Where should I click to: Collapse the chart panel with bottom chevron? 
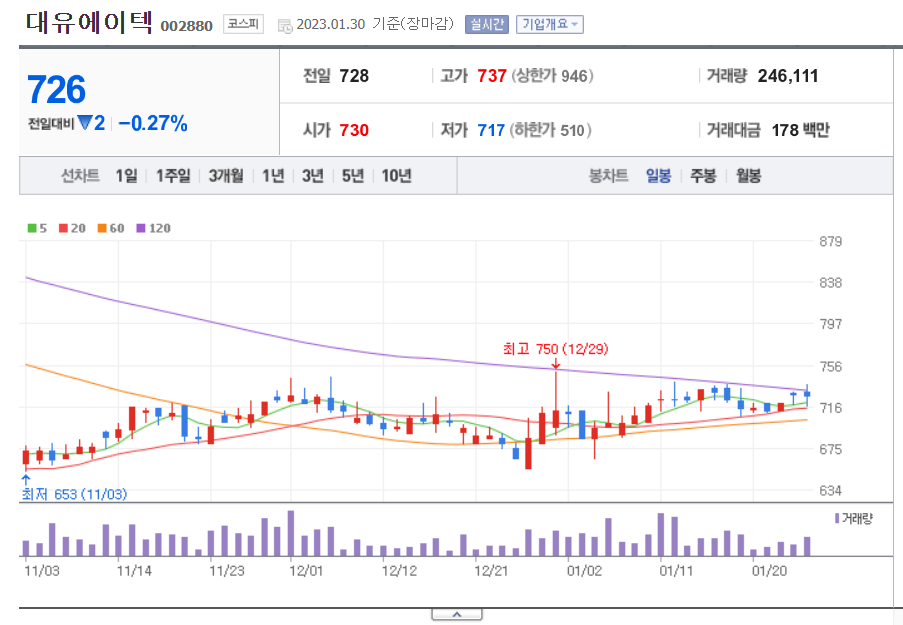tap(457, 615)
